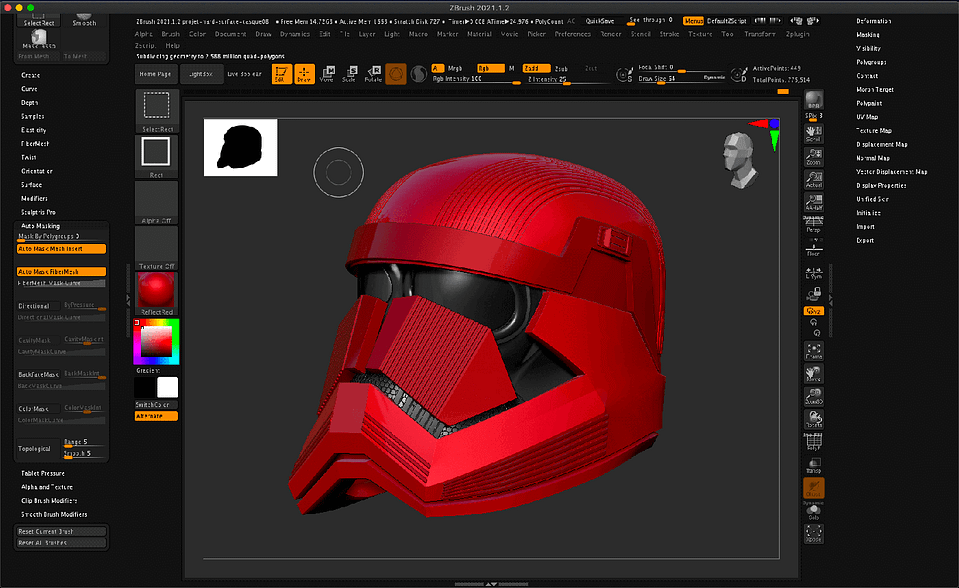Click the camera head orientation widget

click(x=739, y=160)
